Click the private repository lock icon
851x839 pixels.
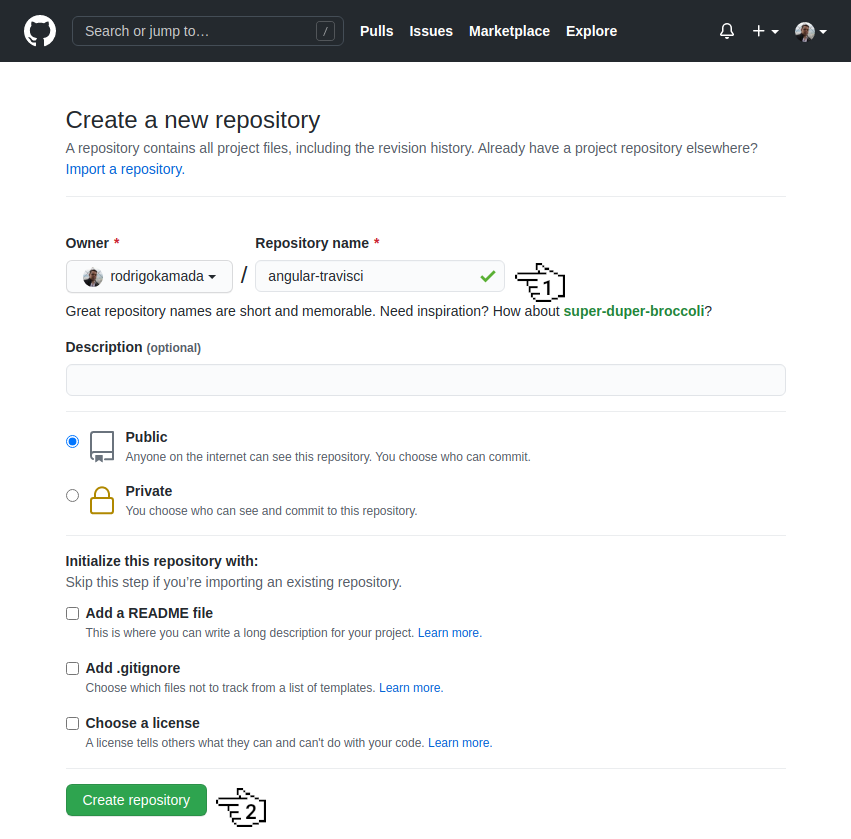pyautogui.click(x=102, y=500)
